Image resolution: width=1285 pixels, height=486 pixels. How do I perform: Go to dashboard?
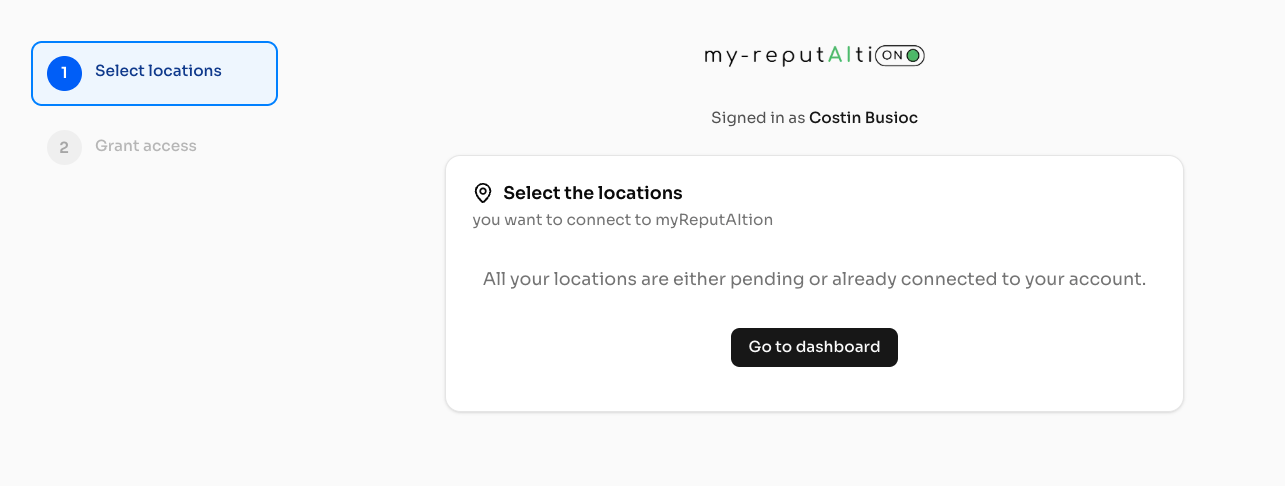coord(814,347)
